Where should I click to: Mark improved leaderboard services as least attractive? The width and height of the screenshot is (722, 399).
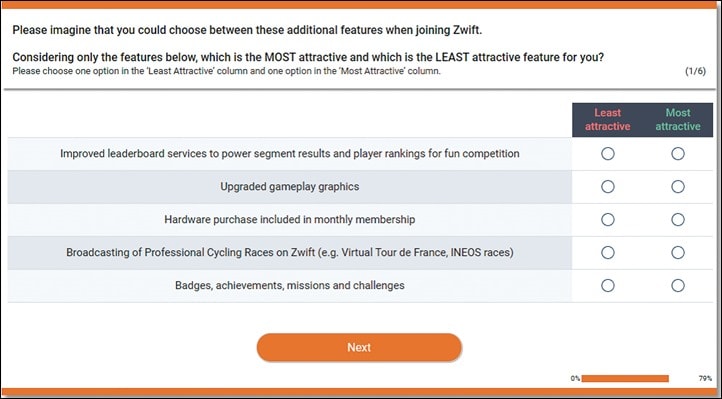(x=607, y=154)
